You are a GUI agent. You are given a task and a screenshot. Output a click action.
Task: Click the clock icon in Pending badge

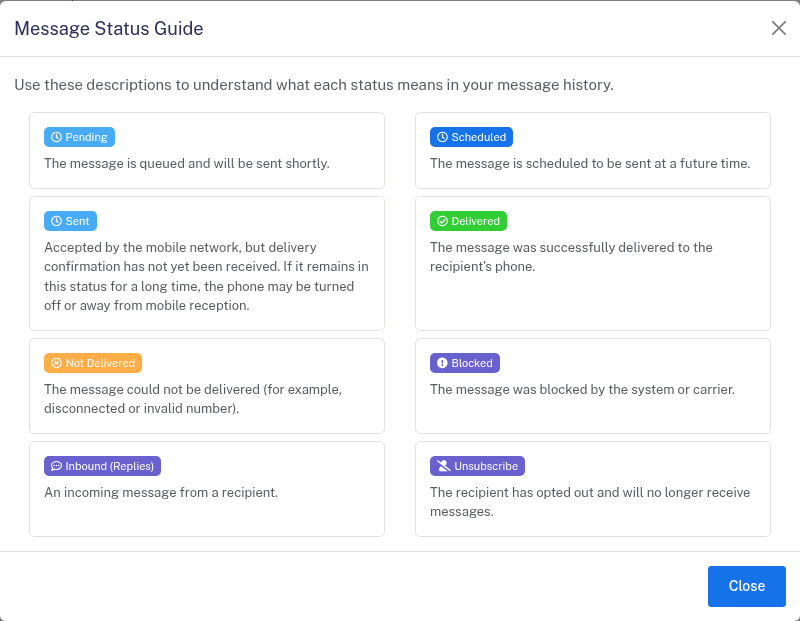click(x=57, y=137)
